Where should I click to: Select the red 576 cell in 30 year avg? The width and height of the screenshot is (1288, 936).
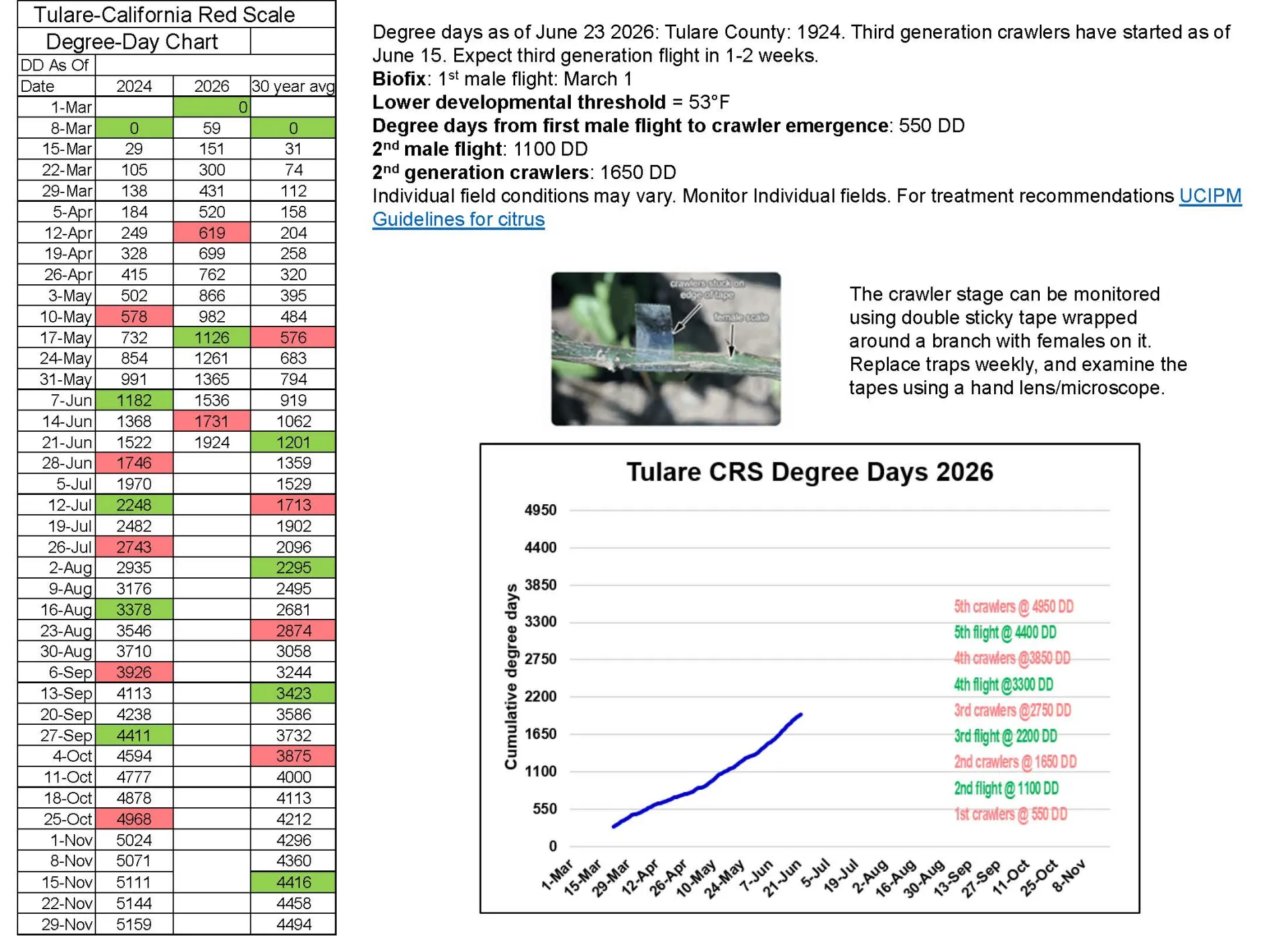[293, 337]
